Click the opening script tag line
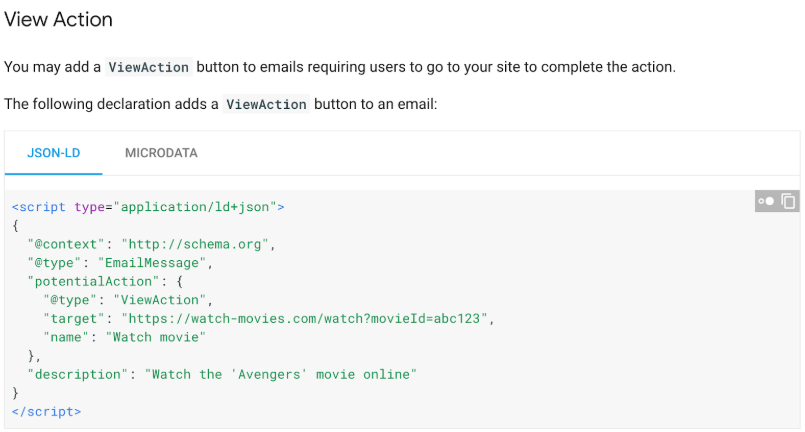This screenshot has width=805, height=432. (x=148, y=207)
